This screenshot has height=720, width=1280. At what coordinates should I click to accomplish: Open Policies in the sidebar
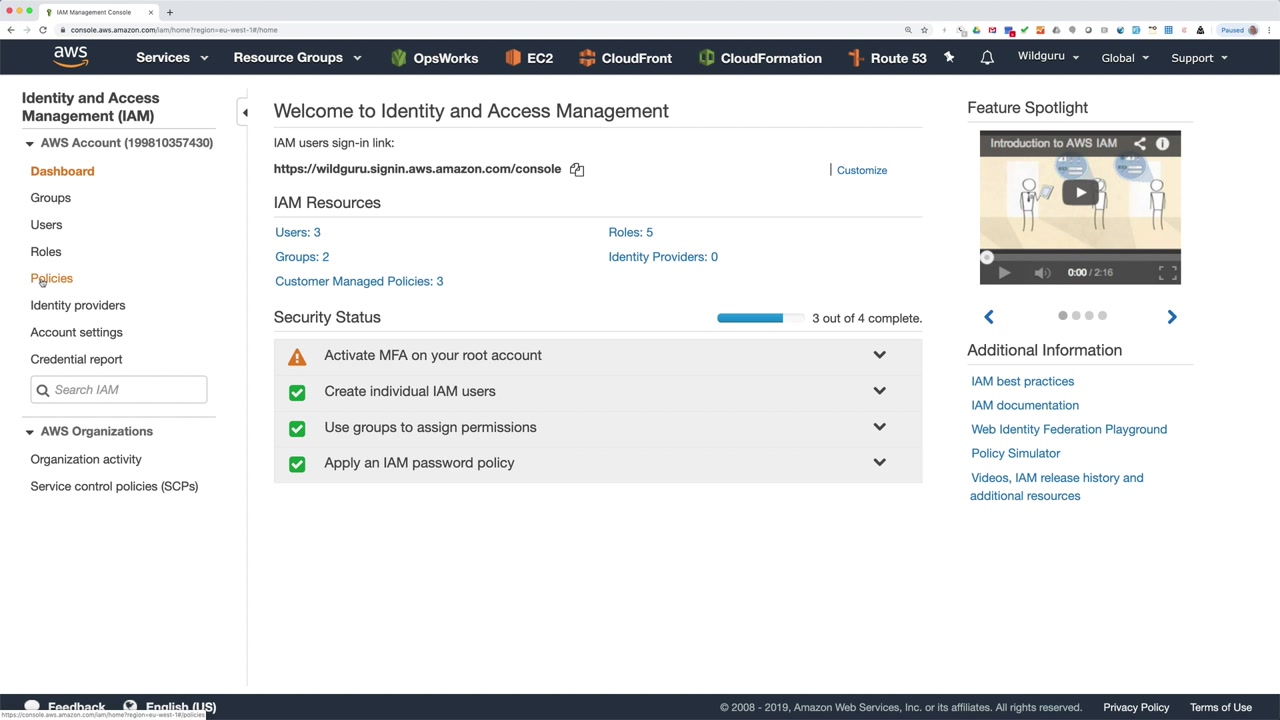(x=52, y=279)
